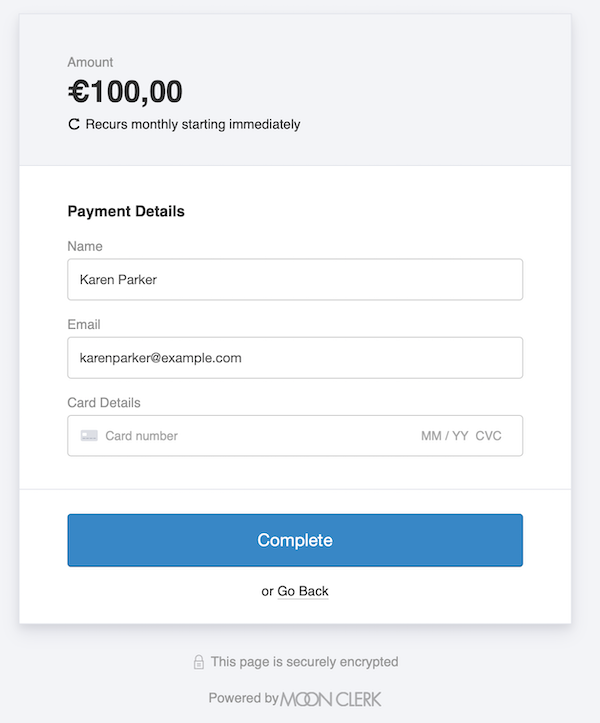Open the MoonClerk logo link
The height and width of the screenshot is (723, 600).
click(331, 698)
